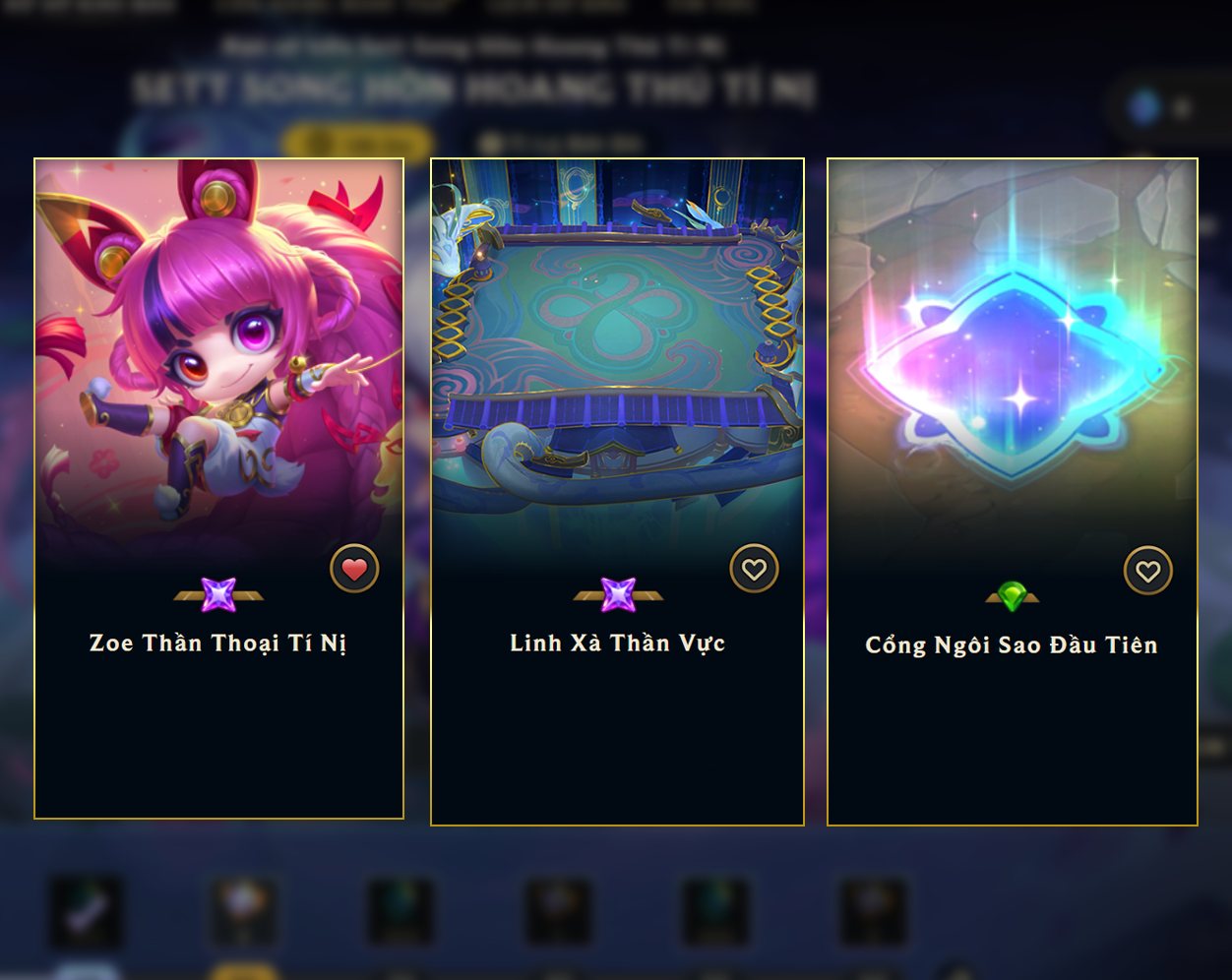The image size is (1232, 980).
Task: Select blurred bottom thumbnail with white-gold orb
Action: coord(244,911)
